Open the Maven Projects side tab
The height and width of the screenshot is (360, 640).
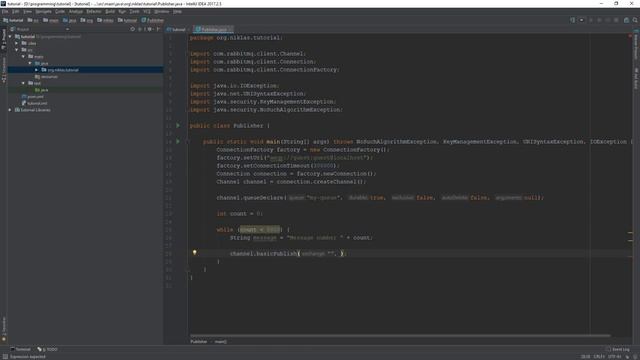[x=636, y=45]
